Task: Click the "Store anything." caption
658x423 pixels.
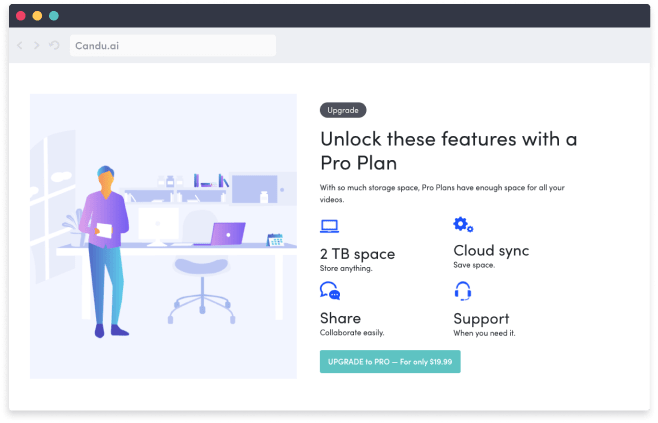Action: click(346, 268)
